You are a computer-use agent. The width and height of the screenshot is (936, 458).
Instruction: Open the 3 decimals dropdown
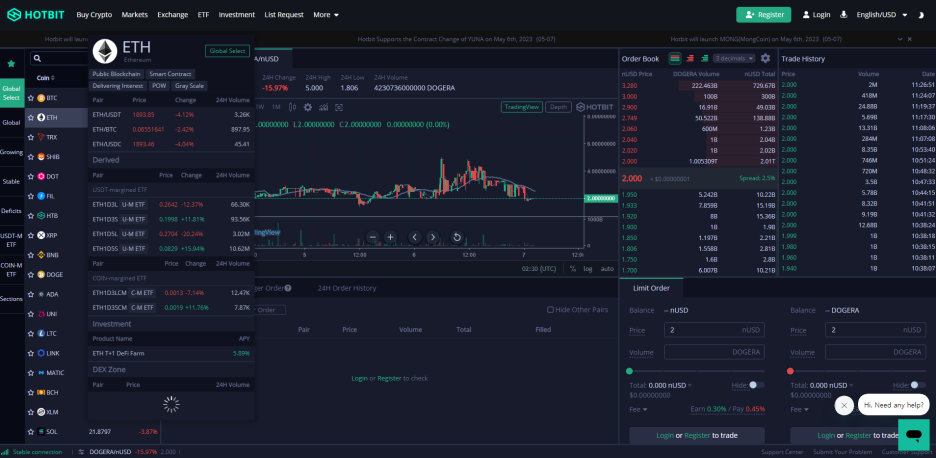734,59
